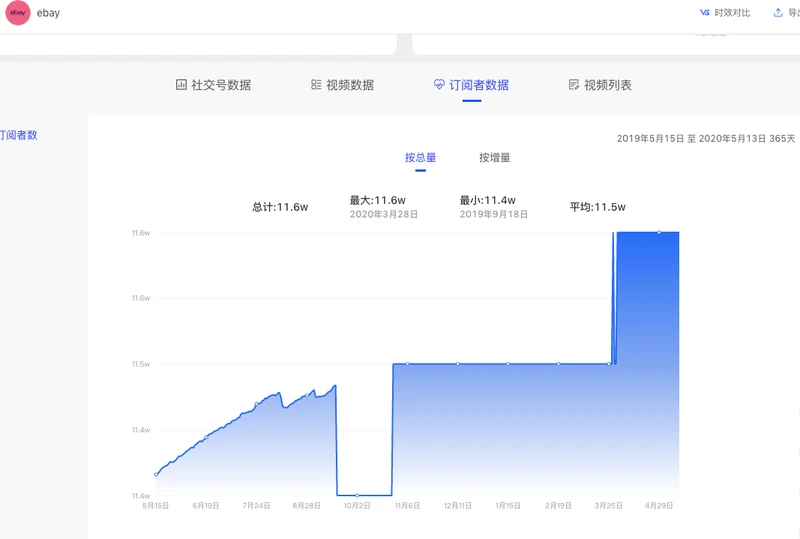Open the 视频列表 tab
Screen dimensions: 800x539
pyautogui.click(x=608, y=85)
